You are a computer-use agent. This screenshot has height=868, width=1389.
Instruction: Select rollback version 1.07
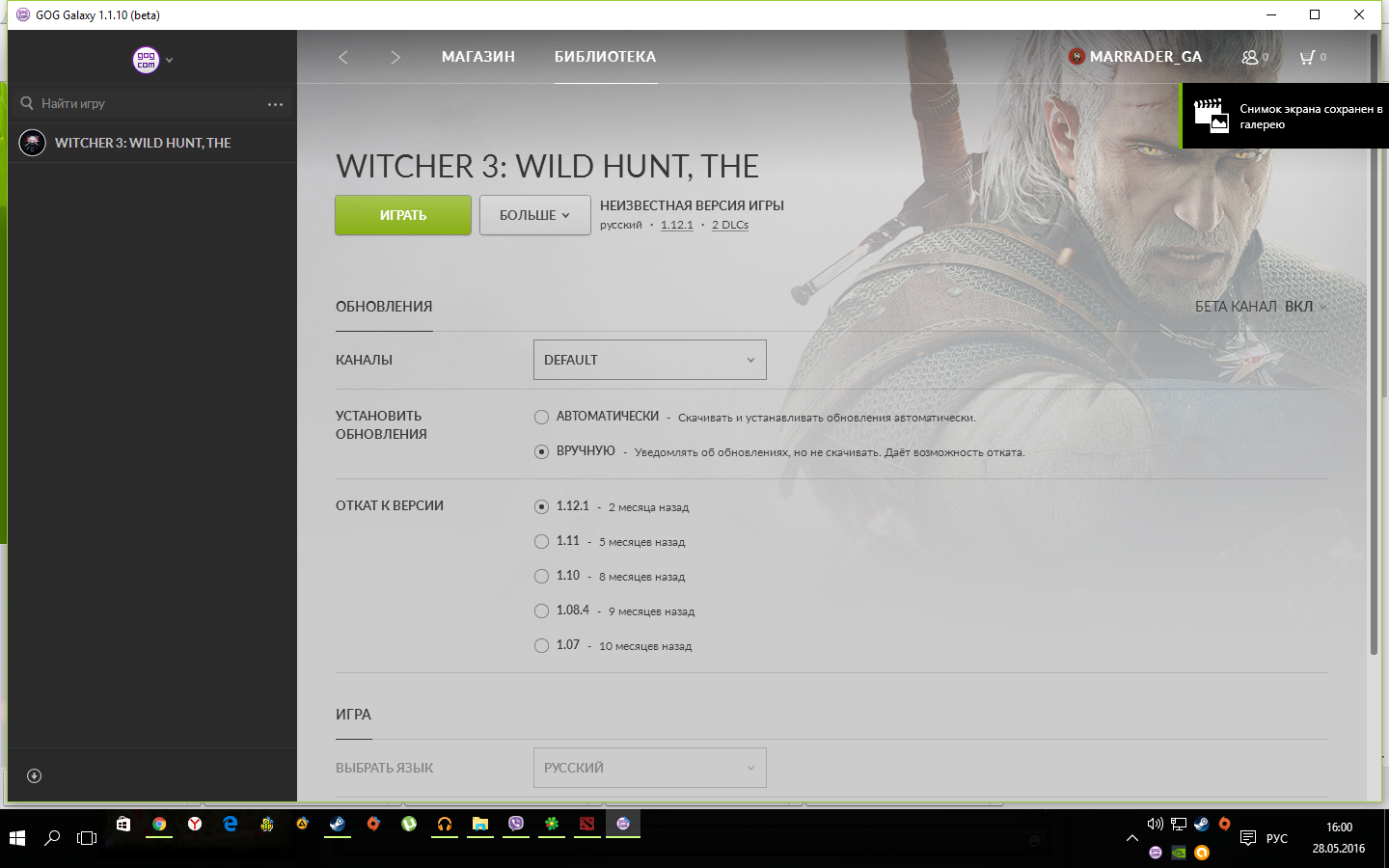(542, 645)
